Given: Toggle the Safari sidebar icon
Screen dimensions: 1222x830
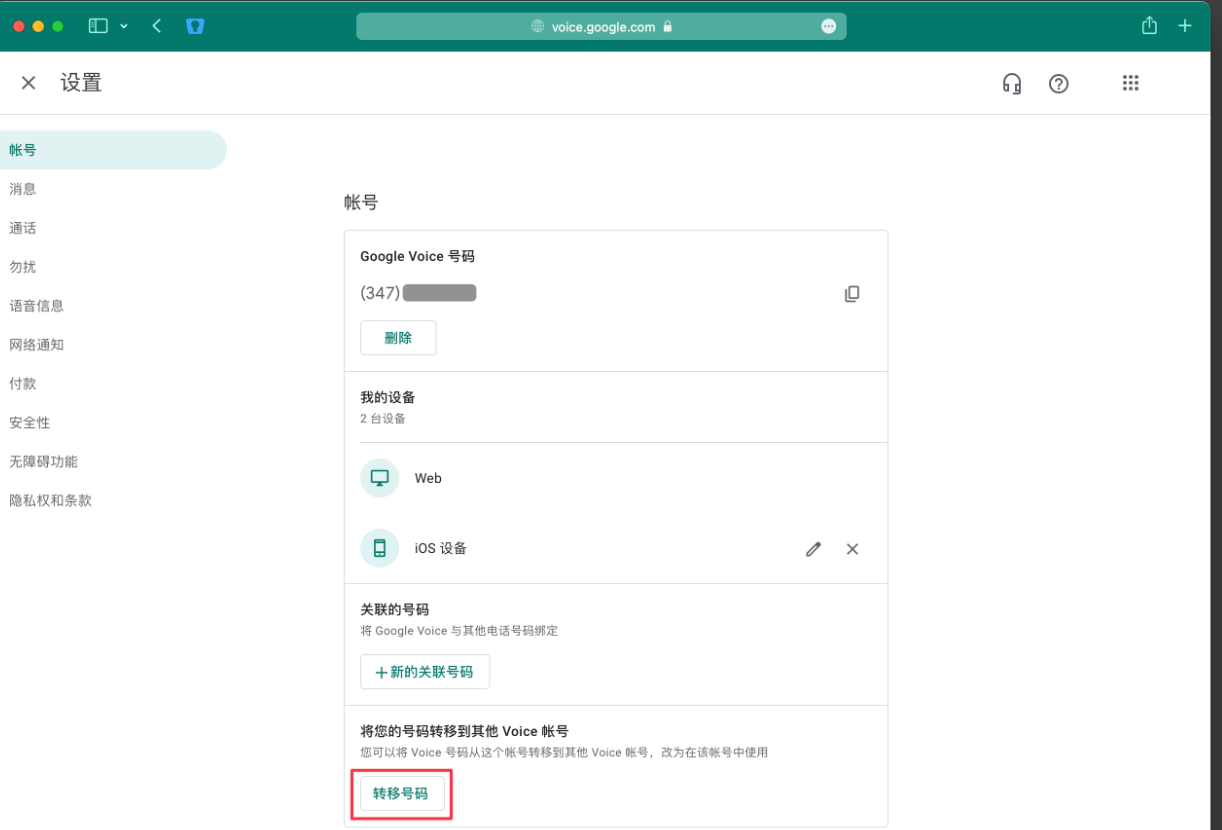Looking at the screenshot, I should [98, 26].
